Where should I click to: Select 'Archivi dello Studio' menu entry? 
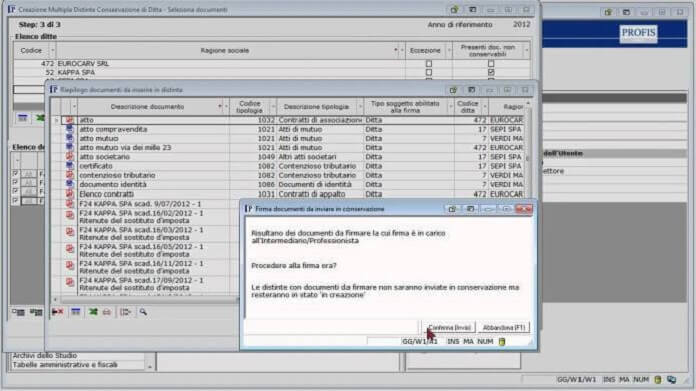click(x=45, y=355)
